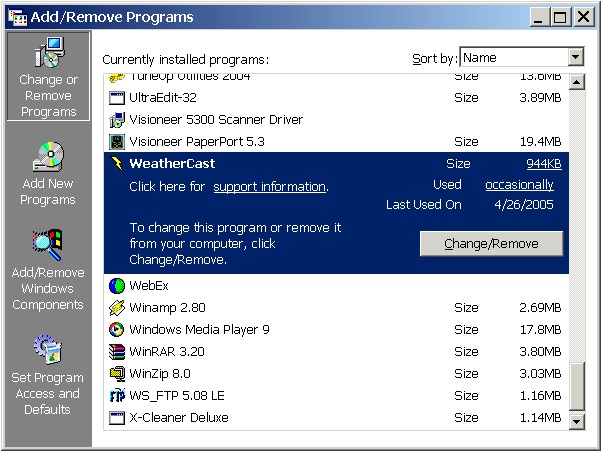The height and width of the screenshot is (452, 601).
Task: Select Visioneer 5300 Scanner Driver entry
Action: tap(336, 120)
